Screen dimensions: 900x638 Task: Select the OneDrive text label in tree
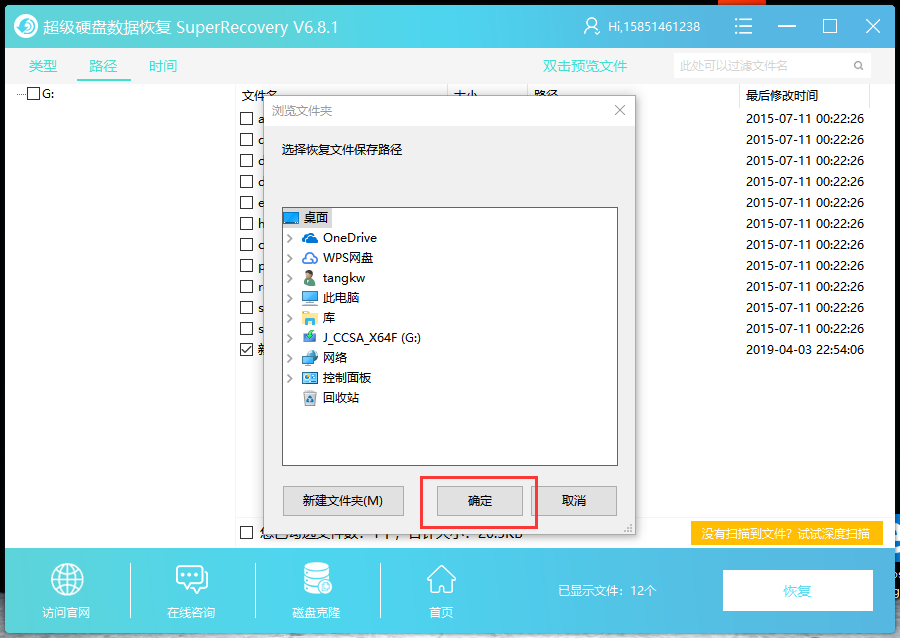(350, 238)
